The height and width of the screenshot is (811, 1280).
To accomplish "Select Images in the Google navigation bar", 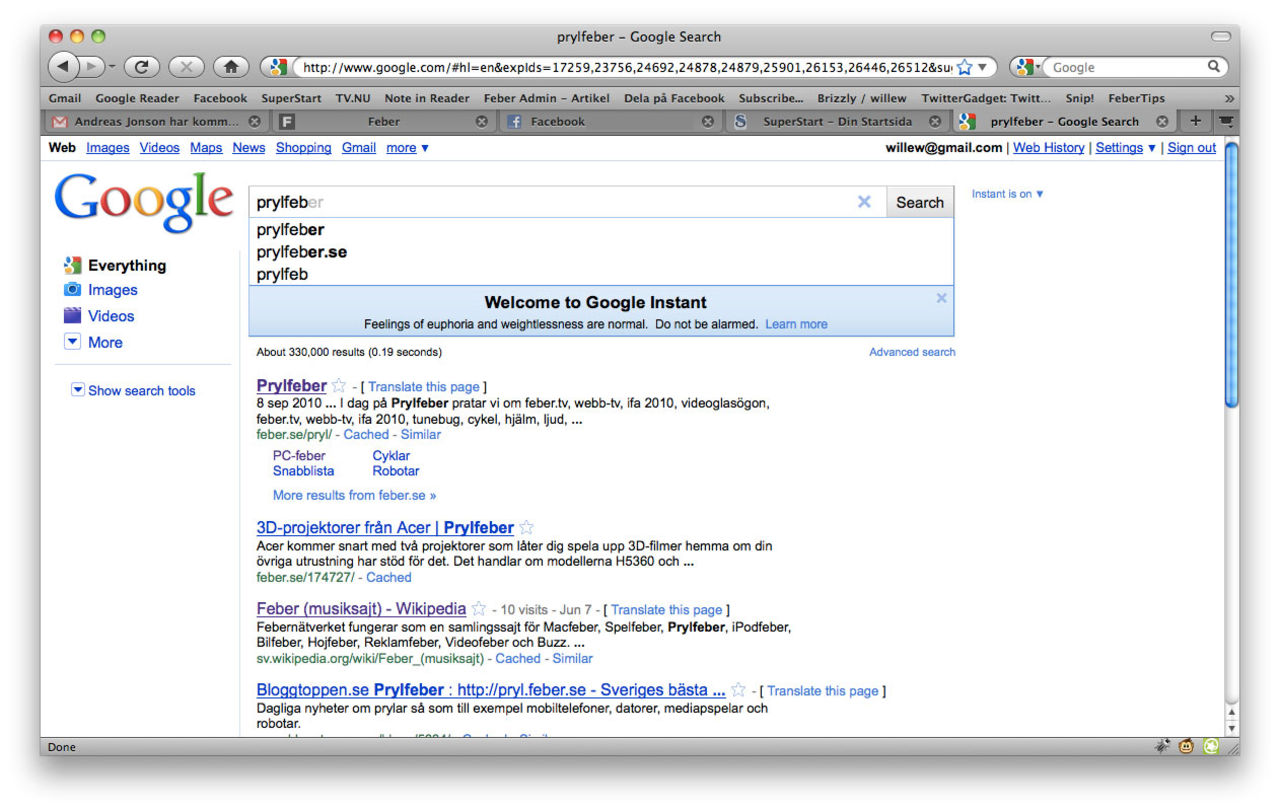I will (107, 147).
